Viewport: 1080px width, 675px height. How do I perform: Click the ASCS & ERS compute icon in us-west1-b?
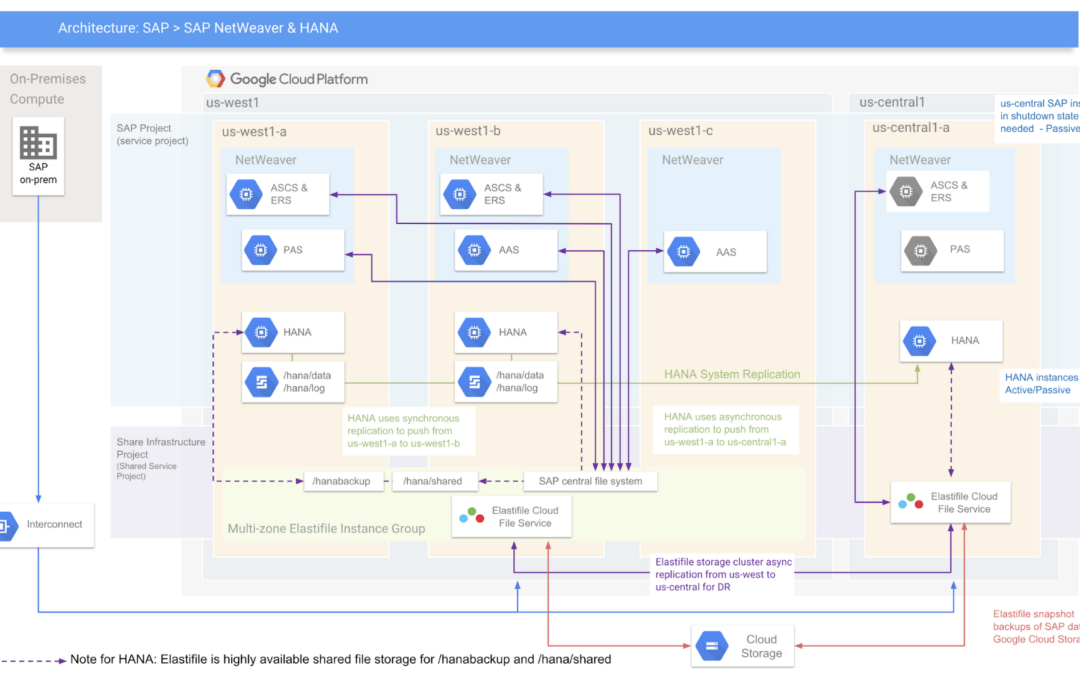pos(460,194)
